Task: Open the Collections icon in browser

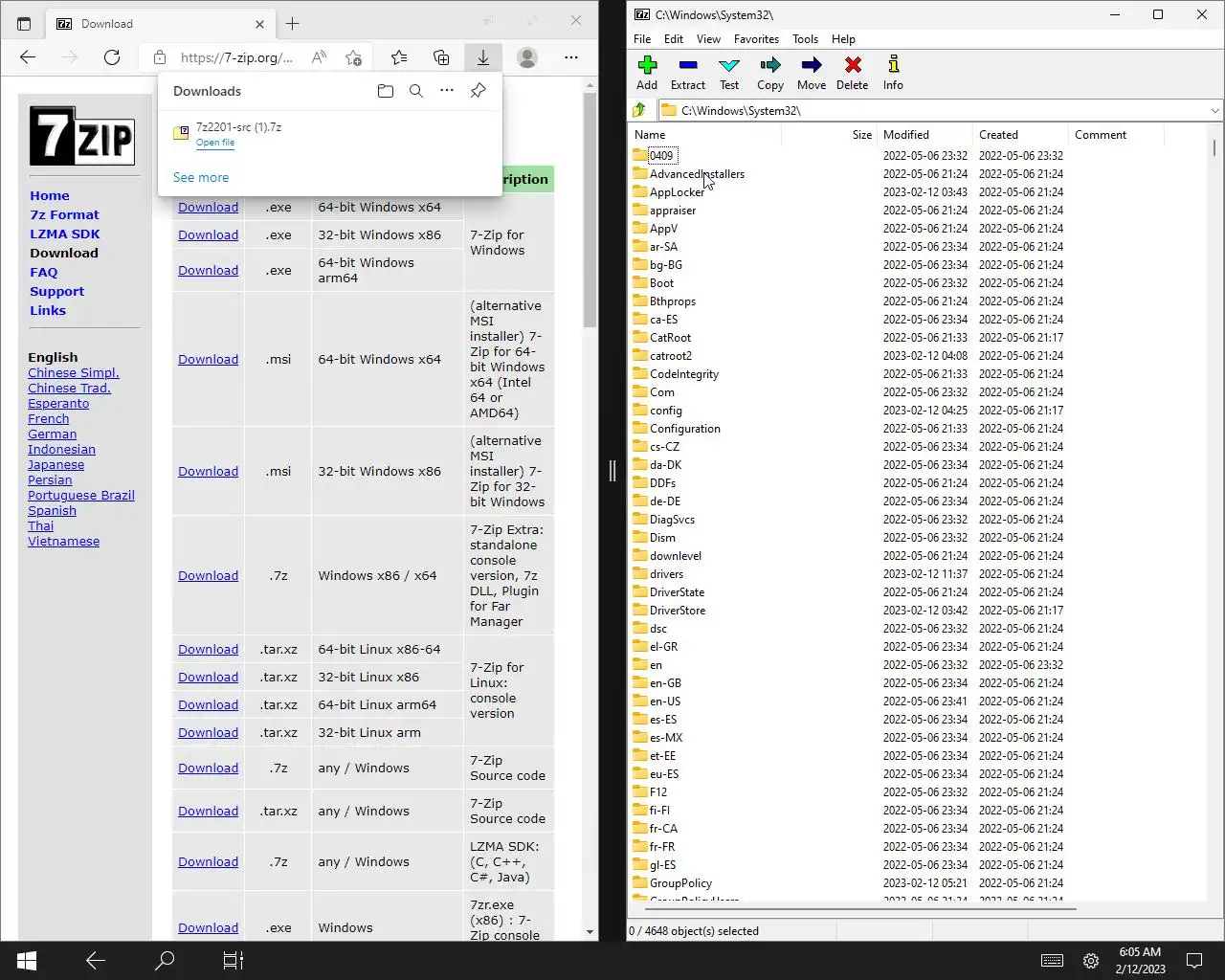Action: tap(441, 57)
